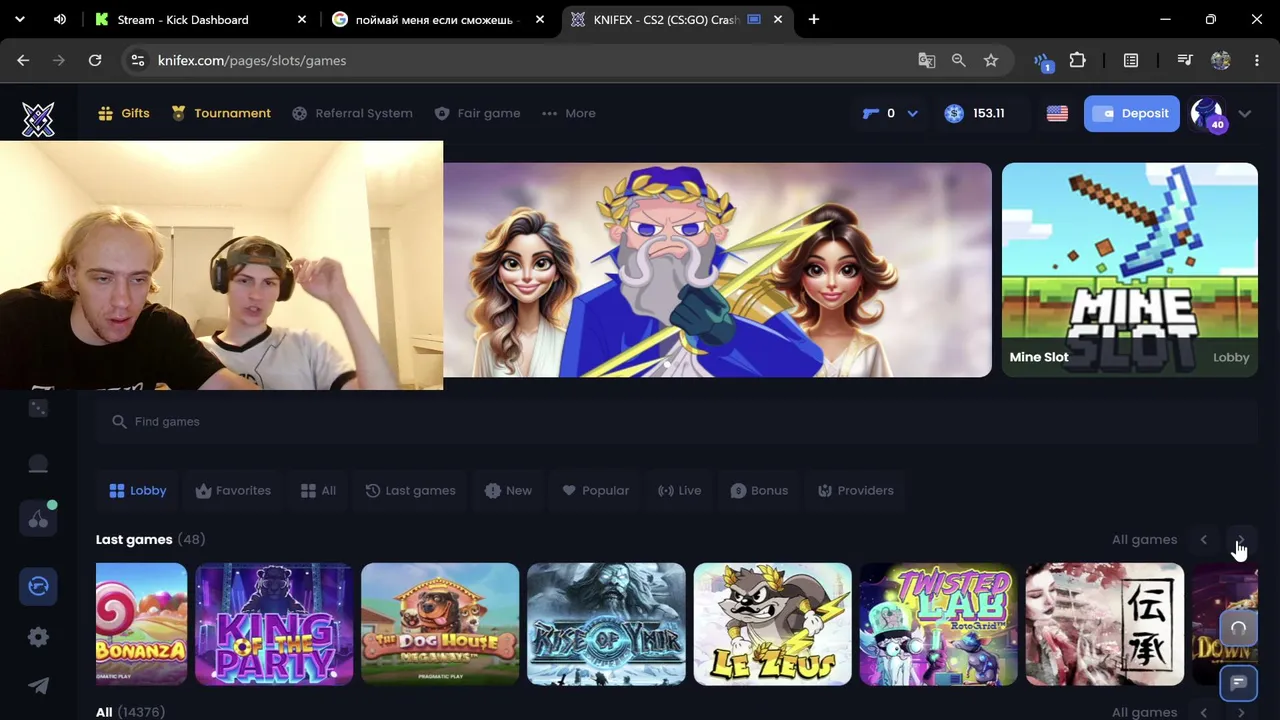Open the dice games sidebar icon

38,408
